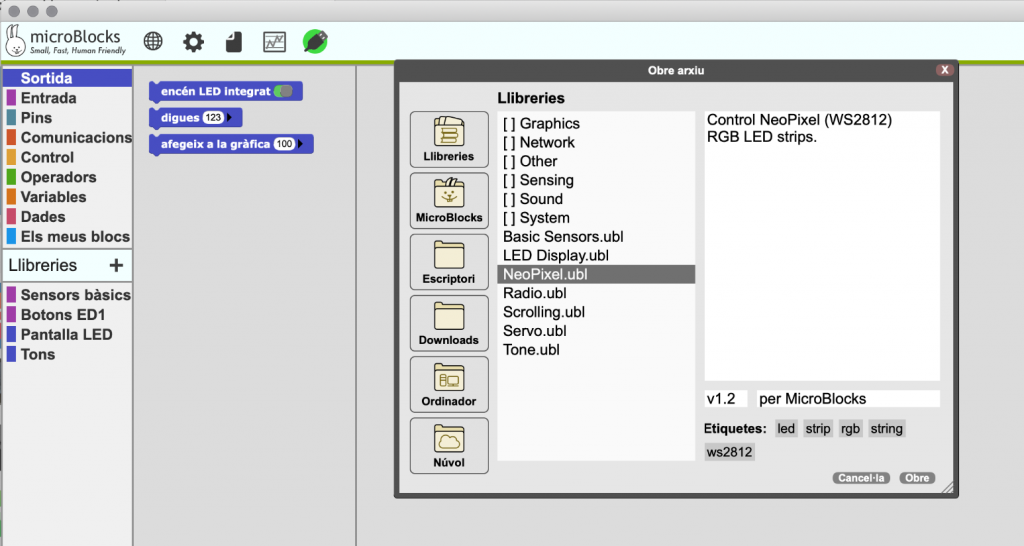Screen dimensions: 1024x546
Task: Select Tone.ubl file
Action: 596,350
